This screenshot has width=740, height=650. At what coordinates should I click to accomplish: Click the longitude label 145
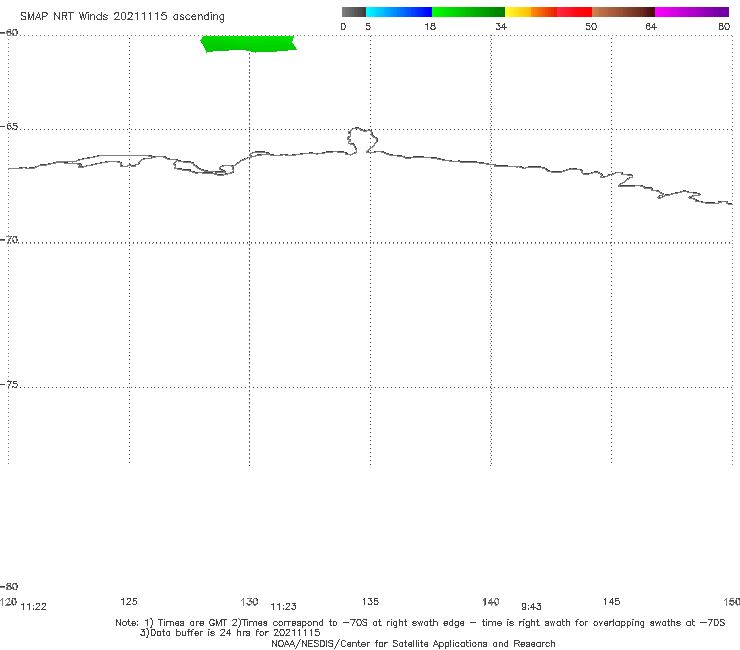click(x=612, y=601)
